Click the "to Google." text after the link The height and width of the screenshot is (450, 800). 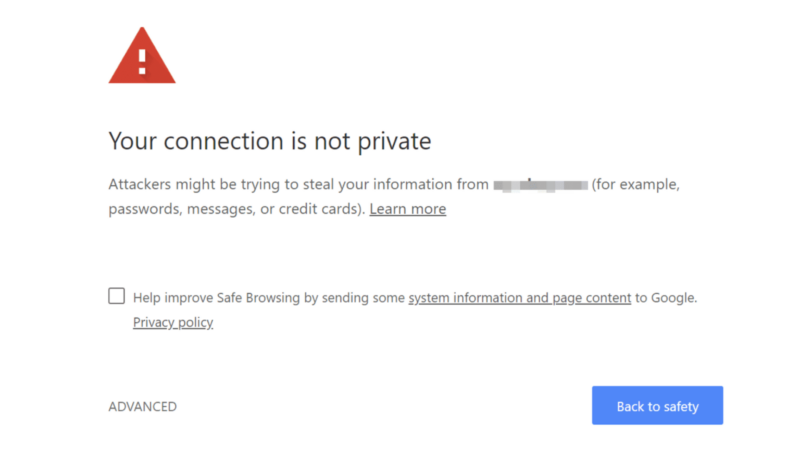666,297
